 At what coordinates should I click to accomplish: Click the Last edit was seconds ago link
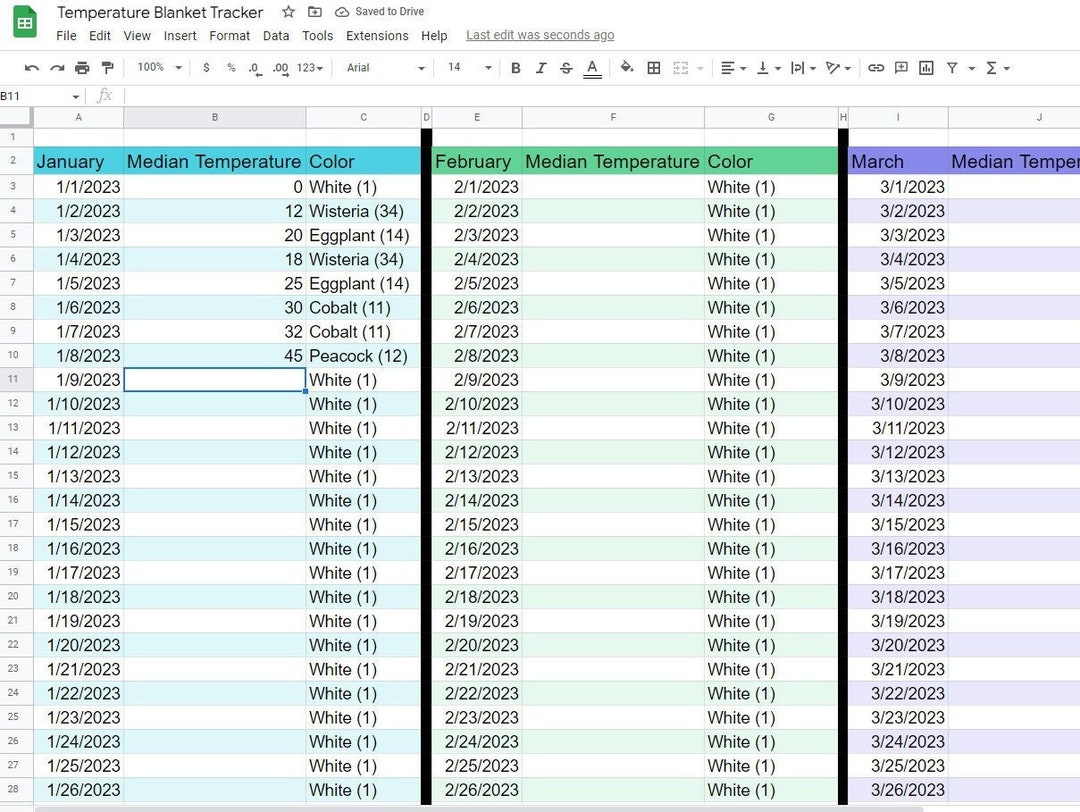540,34
